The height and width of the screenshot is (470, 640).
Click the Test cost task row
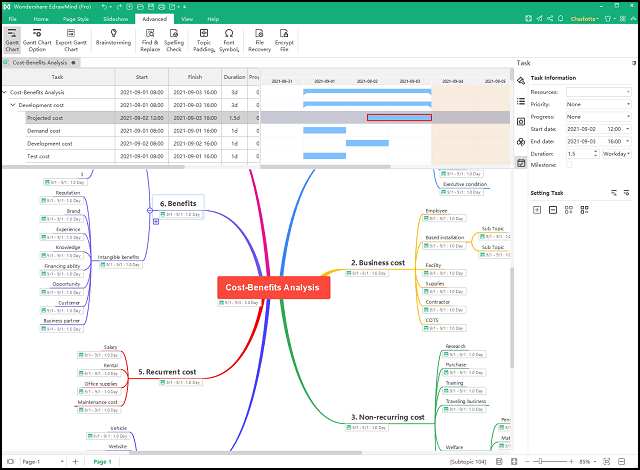pyautogui.click(x=131, y=156)
